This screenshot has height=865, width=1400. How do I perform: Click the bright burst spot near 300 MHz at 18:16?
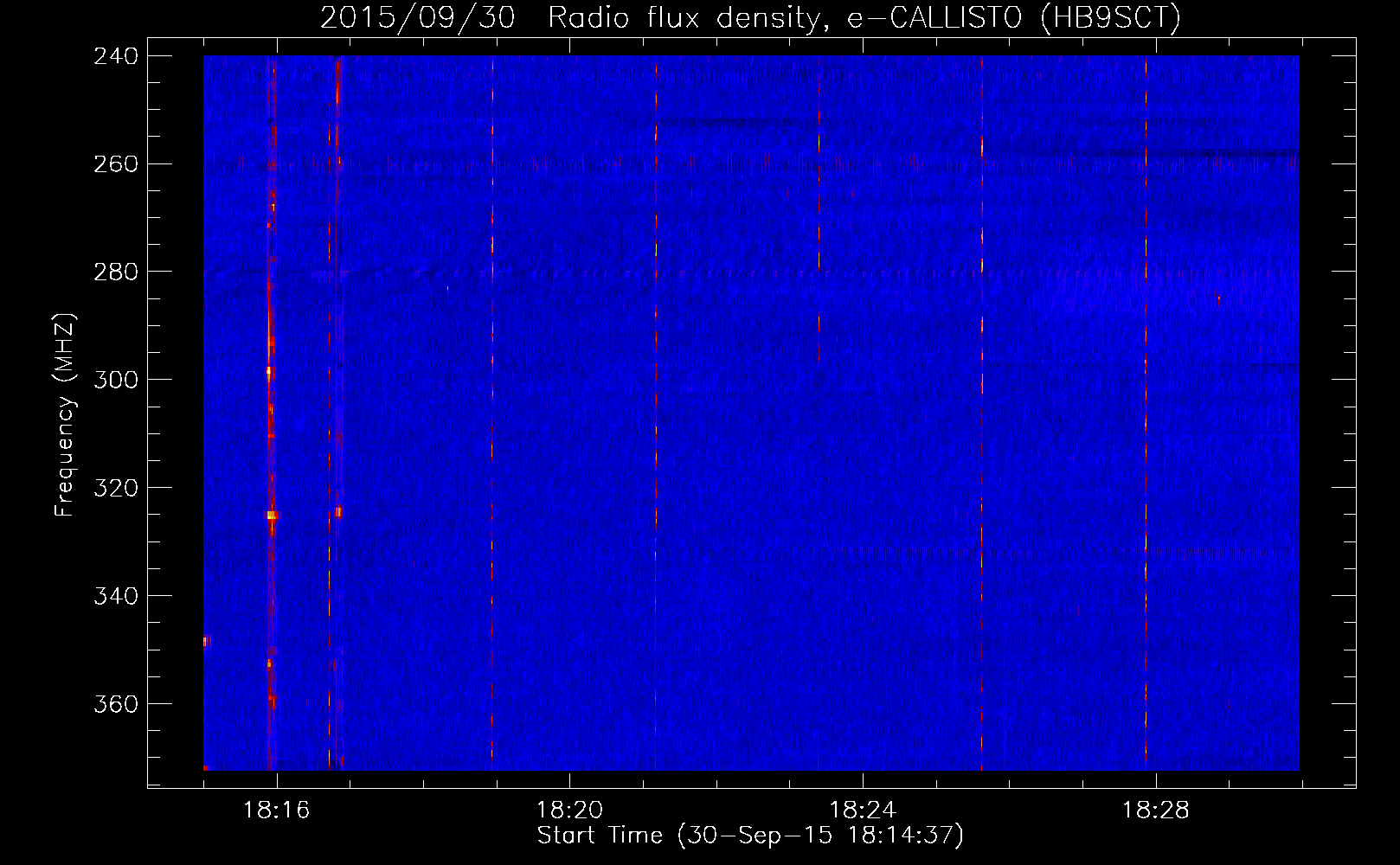(x=269, y=372)
